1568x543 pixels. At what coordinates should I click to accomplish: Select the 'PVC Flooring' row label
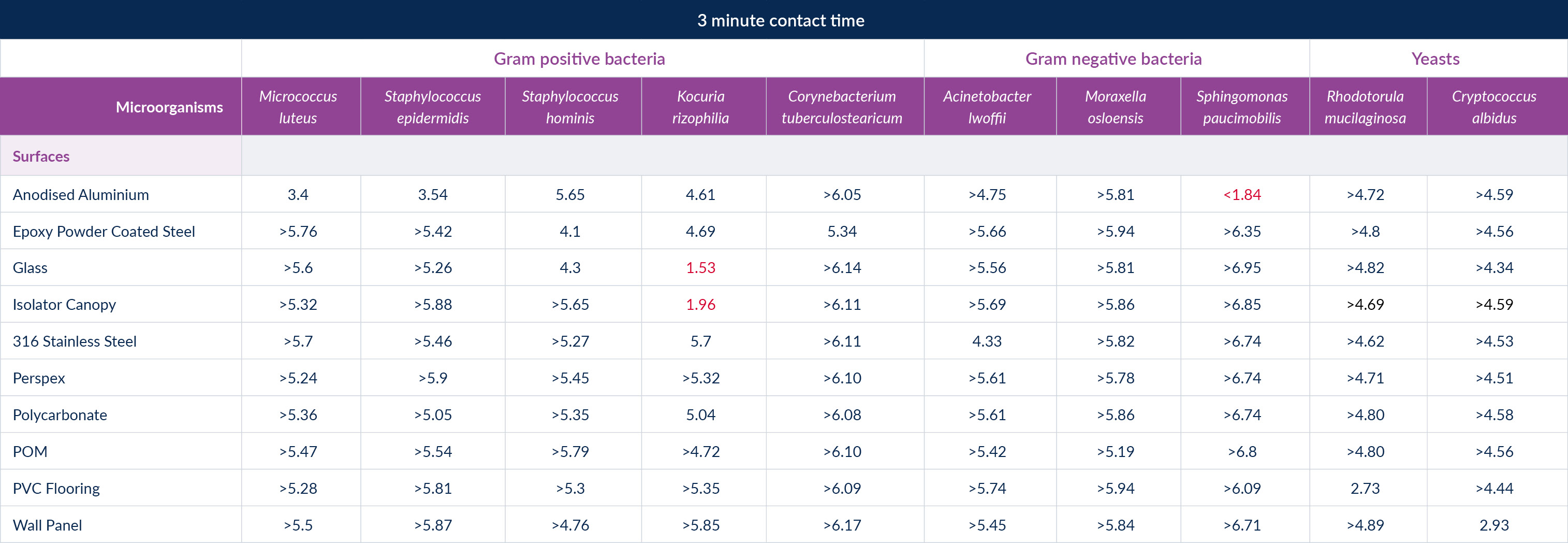56,488
